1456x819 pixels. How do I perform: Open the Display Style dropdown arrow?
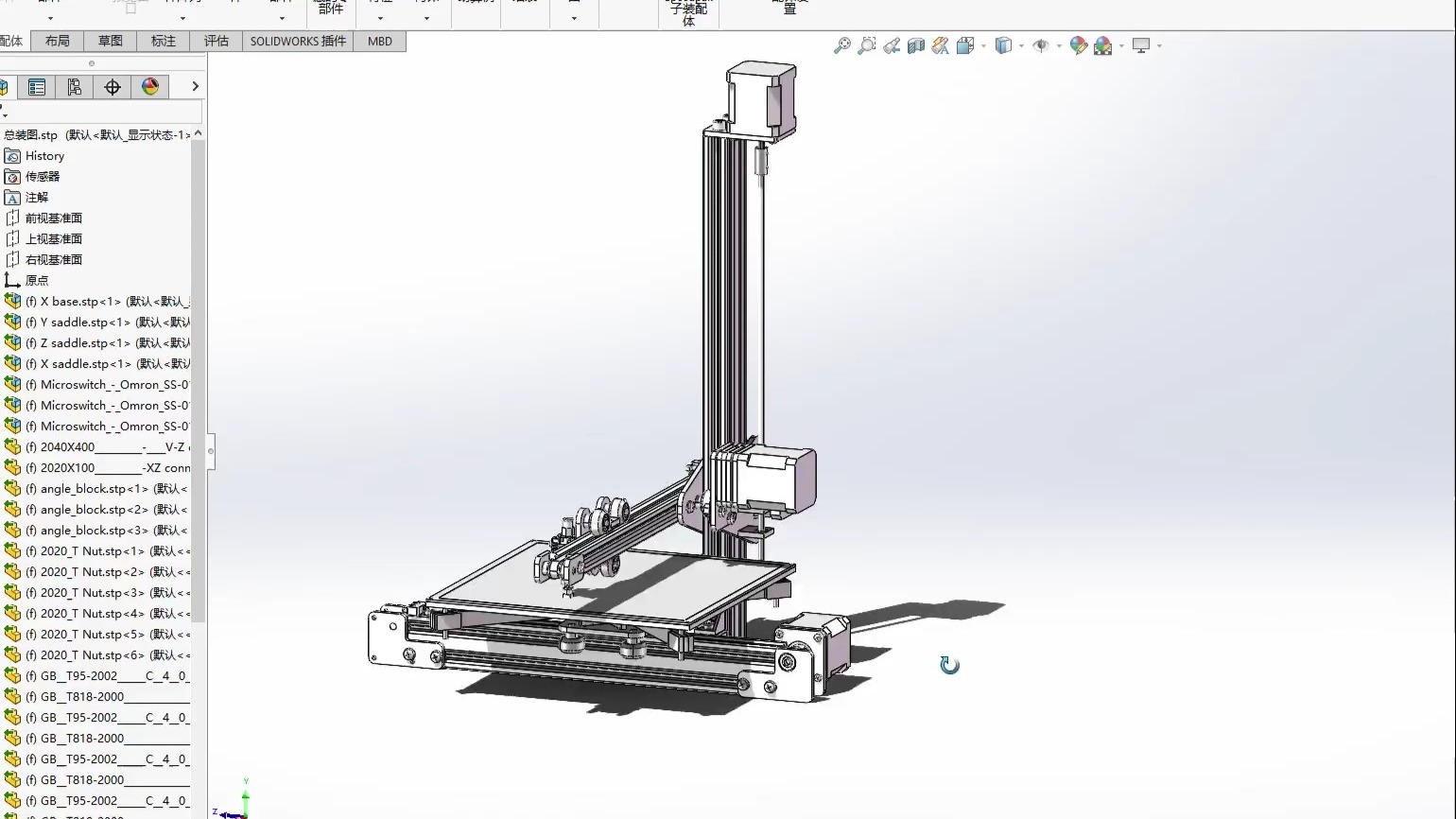pos(1021,45)
